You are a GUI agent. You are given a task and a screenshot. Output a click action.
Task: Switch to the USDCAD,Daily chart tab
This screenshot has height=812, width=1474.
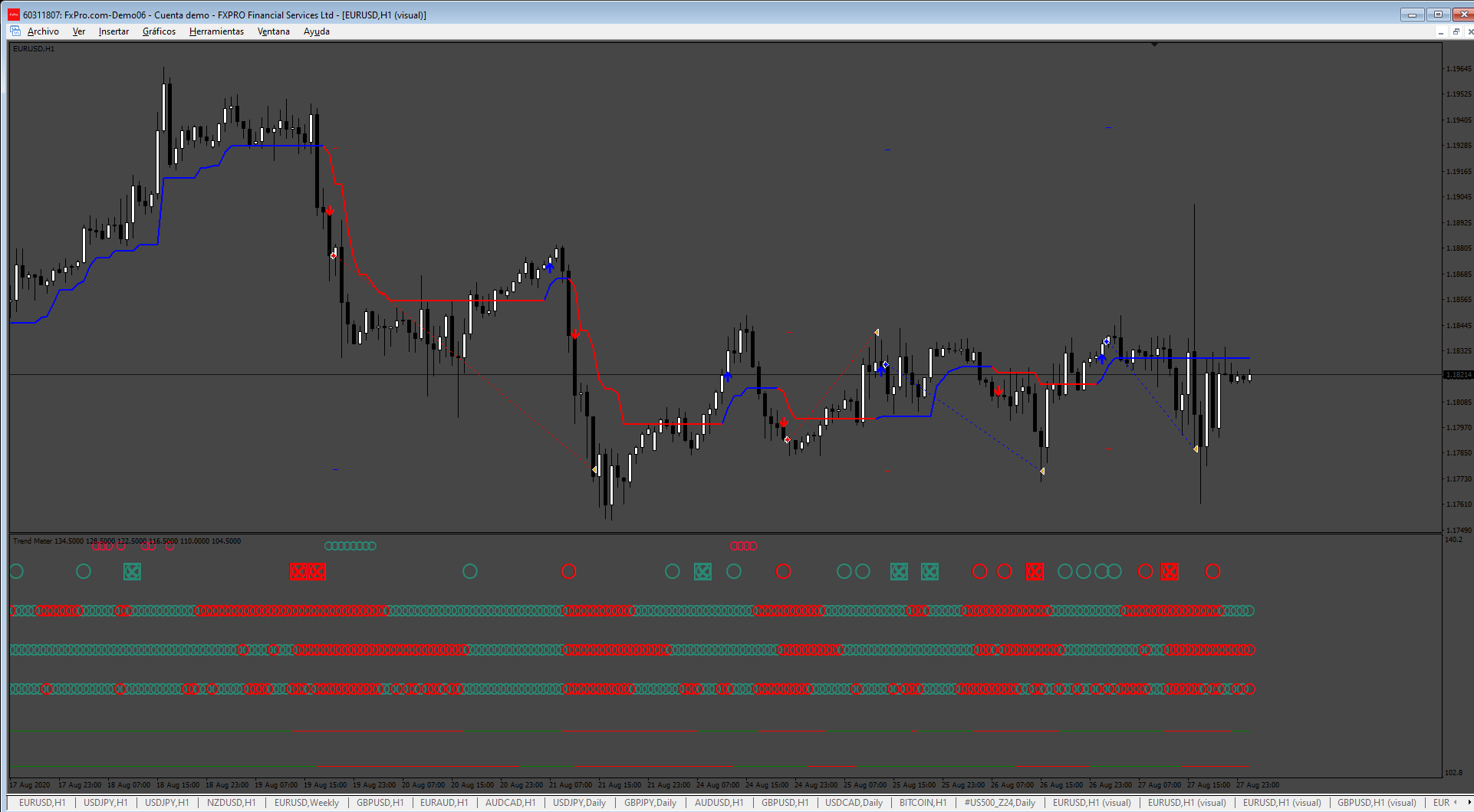854,803
